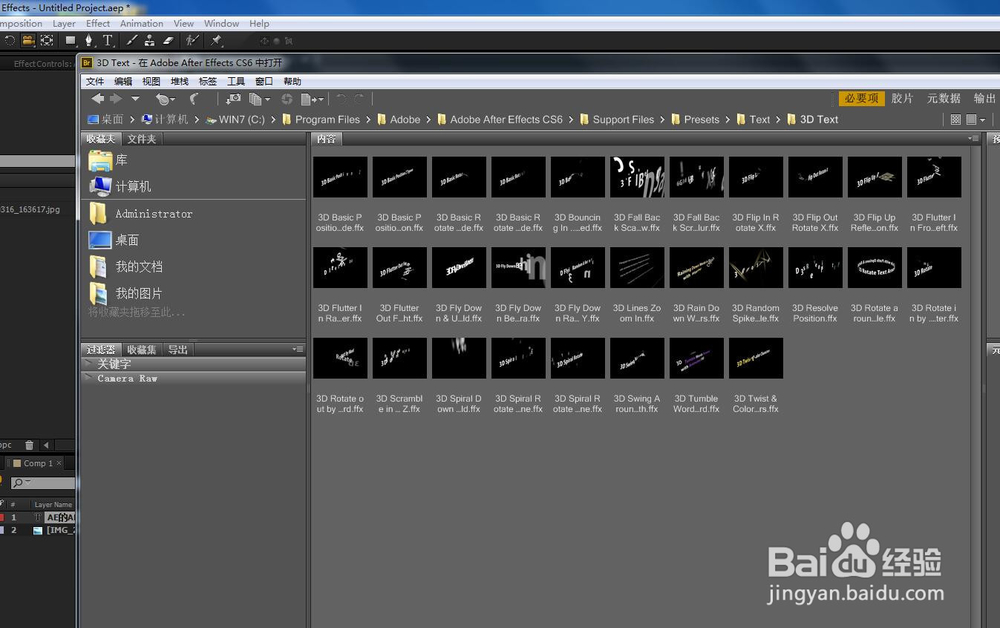
Task: Click Program Files in the path bar
Action: tap(327, 119)
